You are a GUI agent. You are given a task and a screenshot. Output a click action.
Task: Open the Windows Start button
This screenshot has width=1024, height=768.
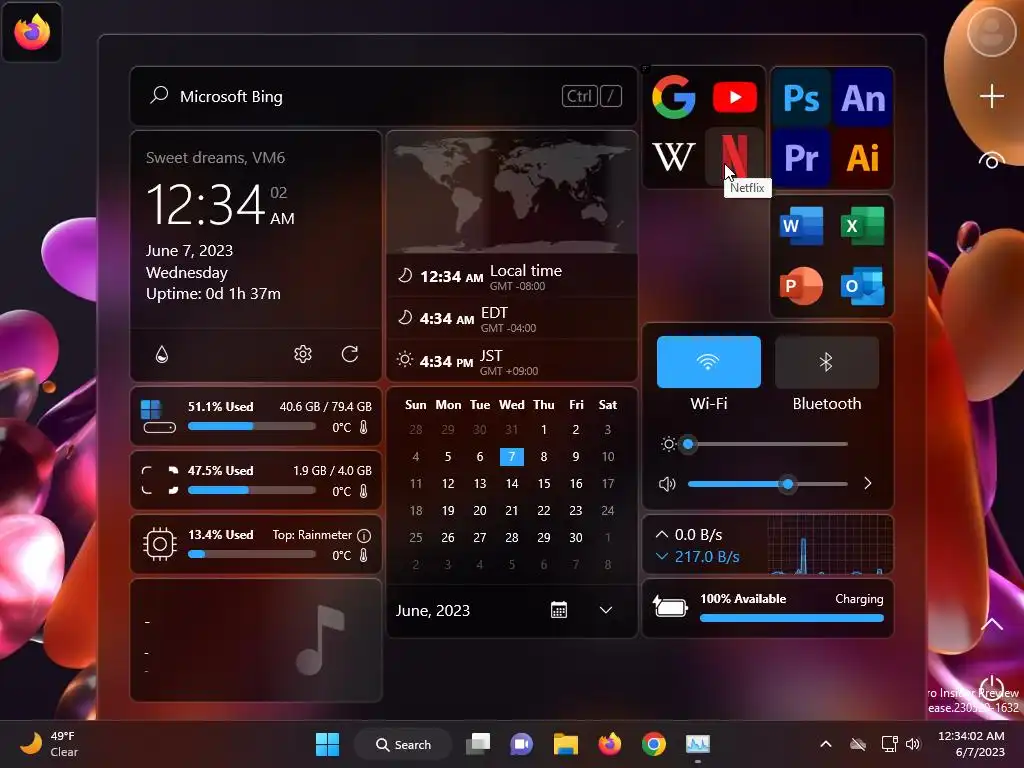tap(327, 744)
